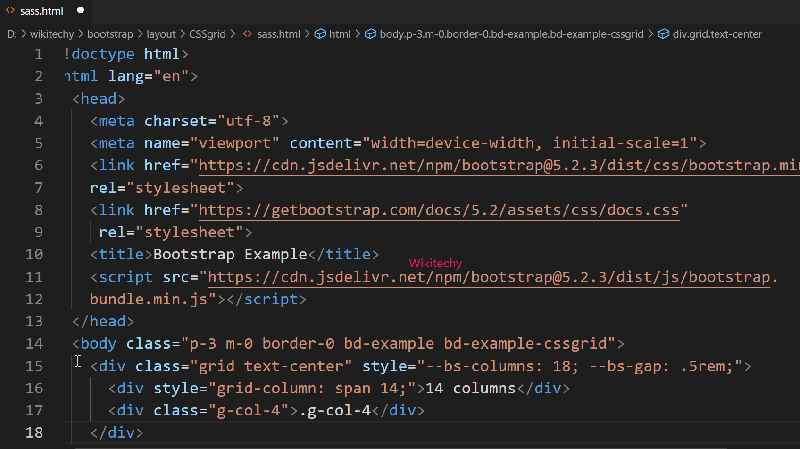This screenshot has width=800, height=449.
Task: Click the doctype html text on line 1
Action: (126, 54)
